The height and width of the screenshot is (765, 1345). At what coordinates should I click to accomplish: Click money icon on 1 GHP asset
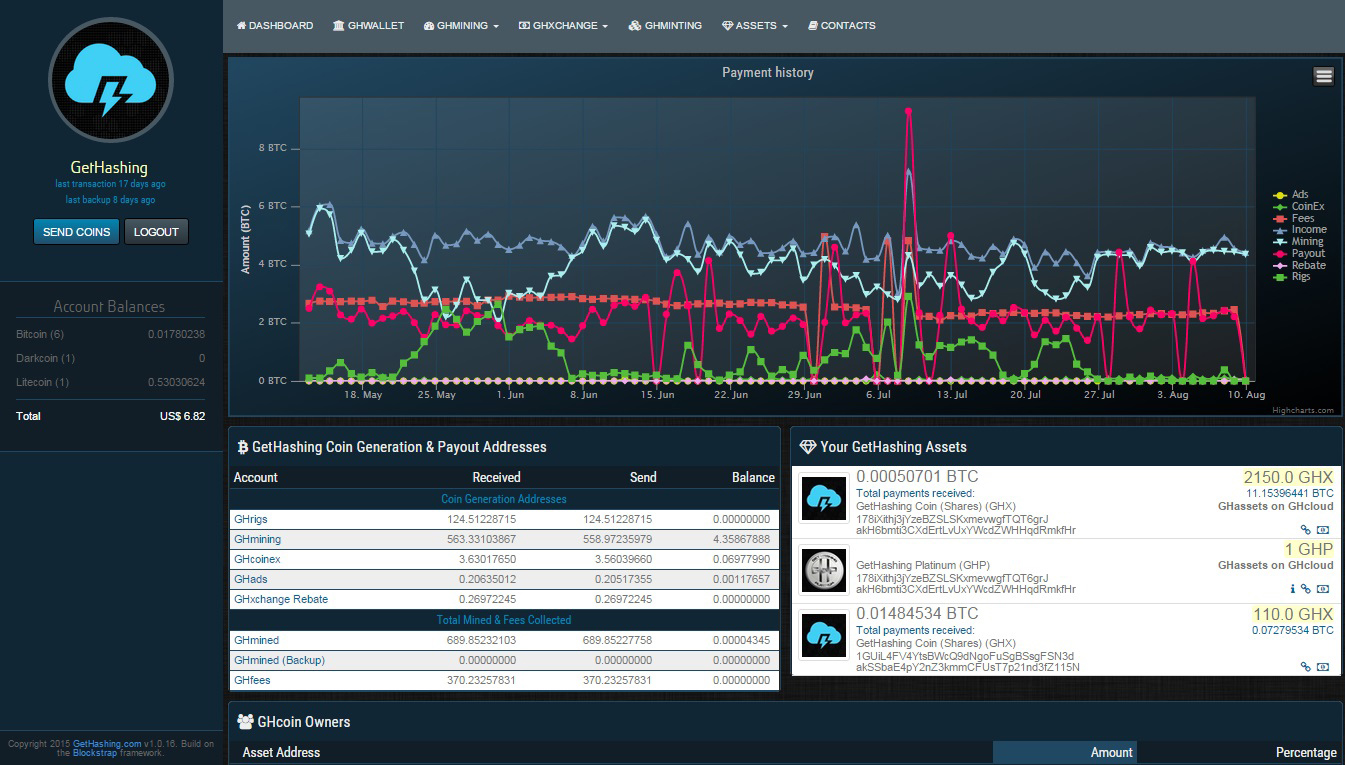pos(1323,589)
